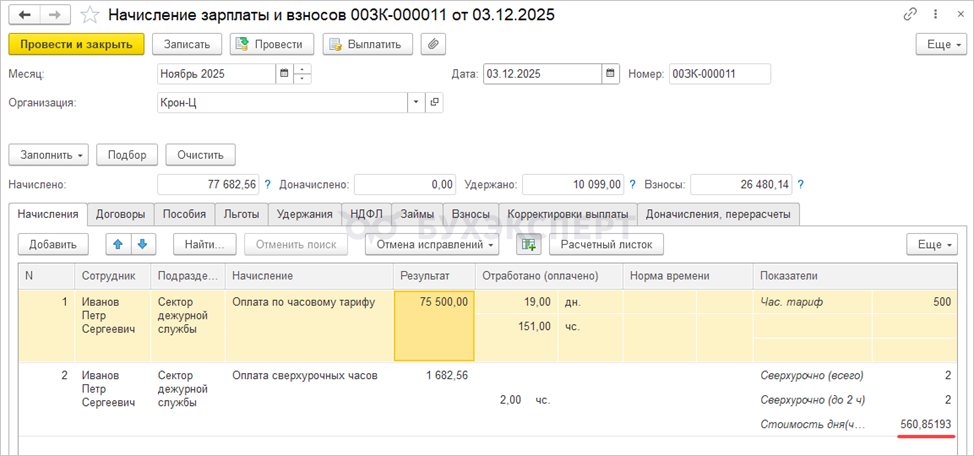The width and height of the screenshot is (974, 456).
Task: Click the Удержано field 10 099,00
Action: (x=573, y=185)
